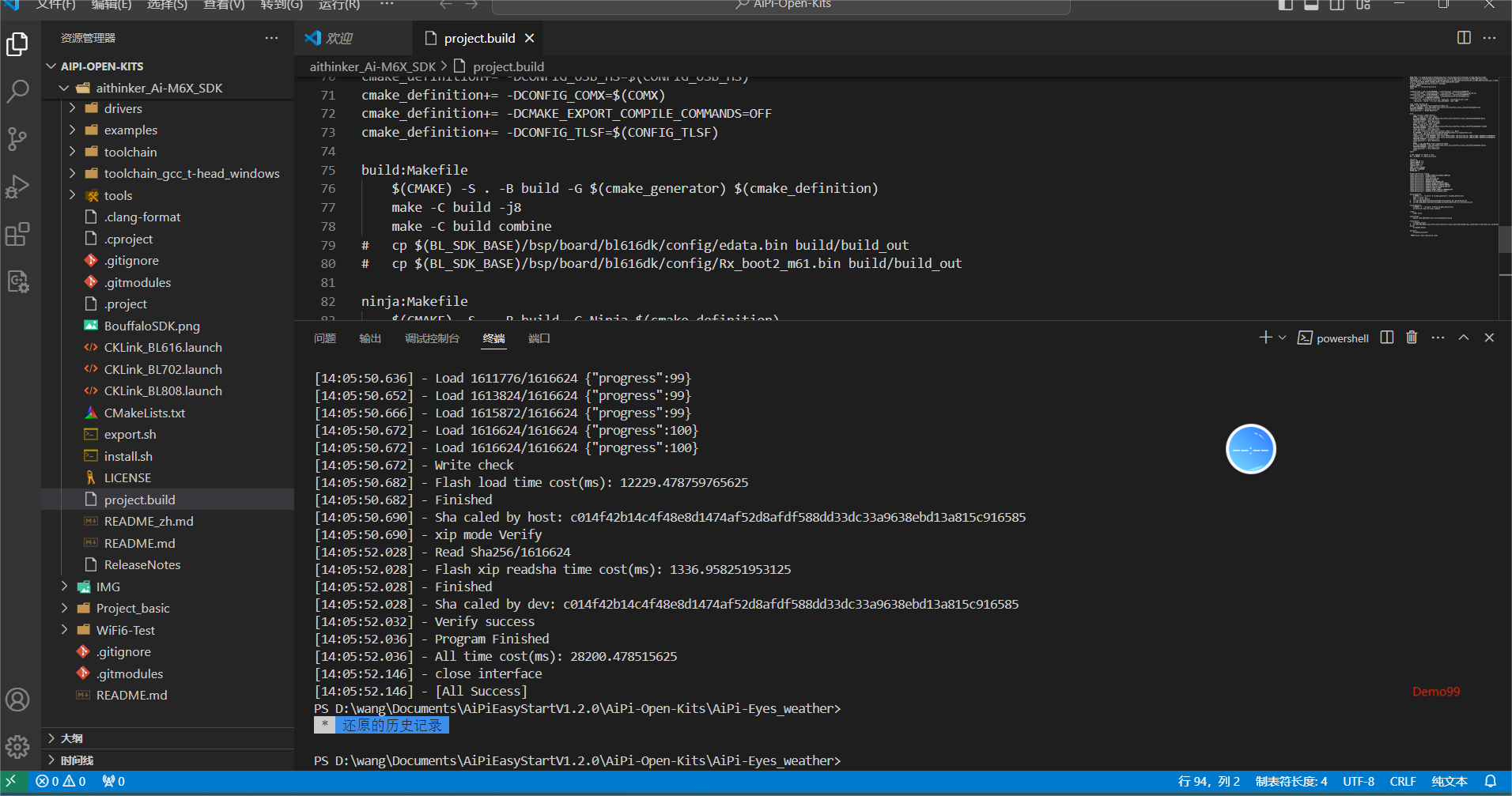Open the Run and Debug icon

(x=17, y=187)
